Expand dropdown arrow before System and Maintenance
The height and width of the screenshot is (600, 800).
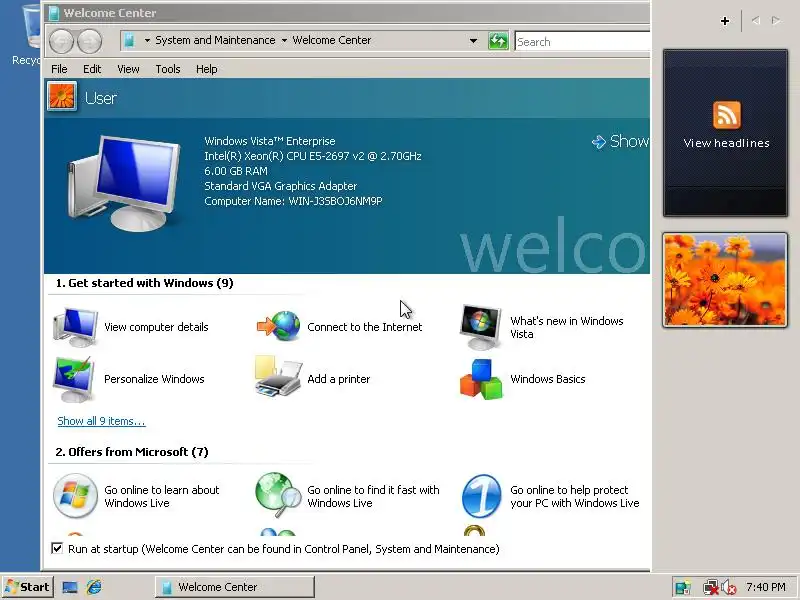[147, 40]
